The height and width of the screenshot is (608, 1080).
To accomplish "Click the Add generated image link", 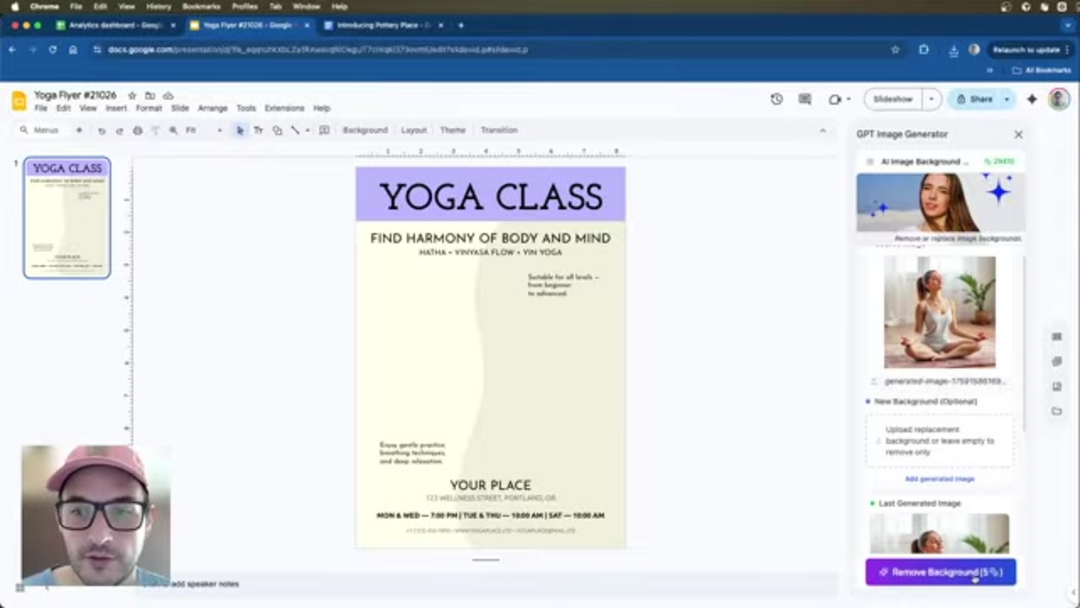I will point(938,479).
